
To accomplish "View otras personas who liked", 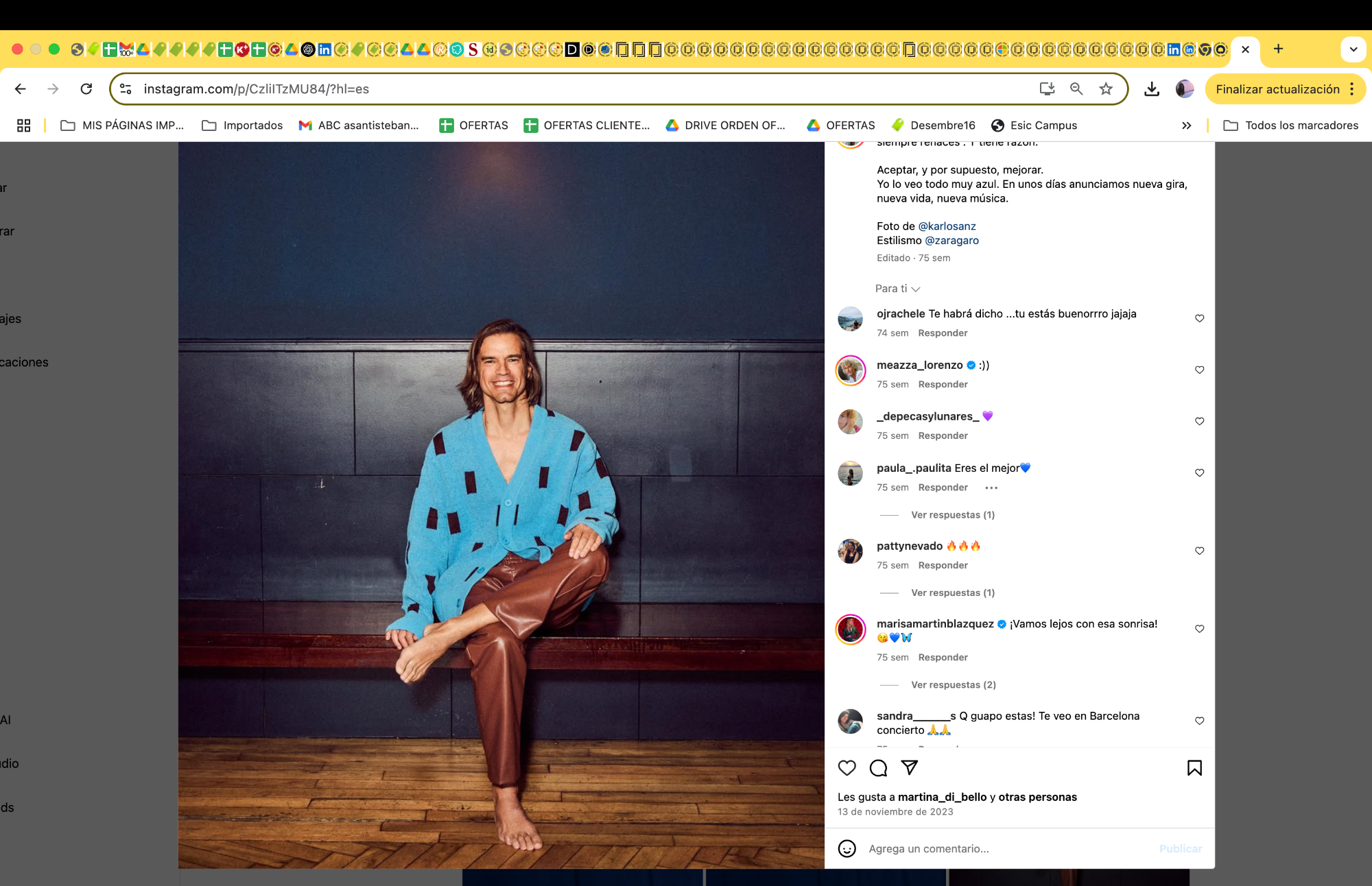I will pyautogui.click(x=1038, y=797).
